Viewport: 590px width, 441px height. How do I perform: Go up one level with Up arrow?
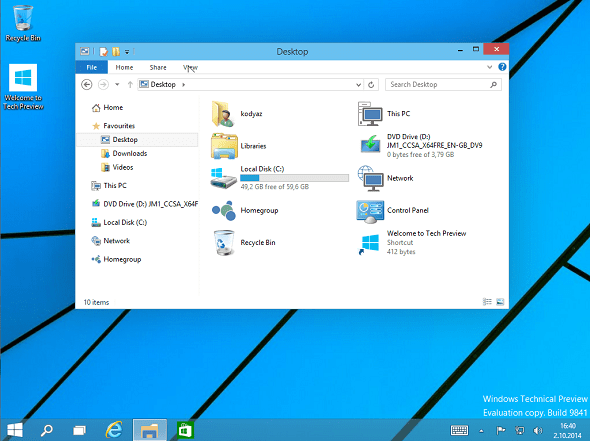pyautogui.click(x=130, y=85)
